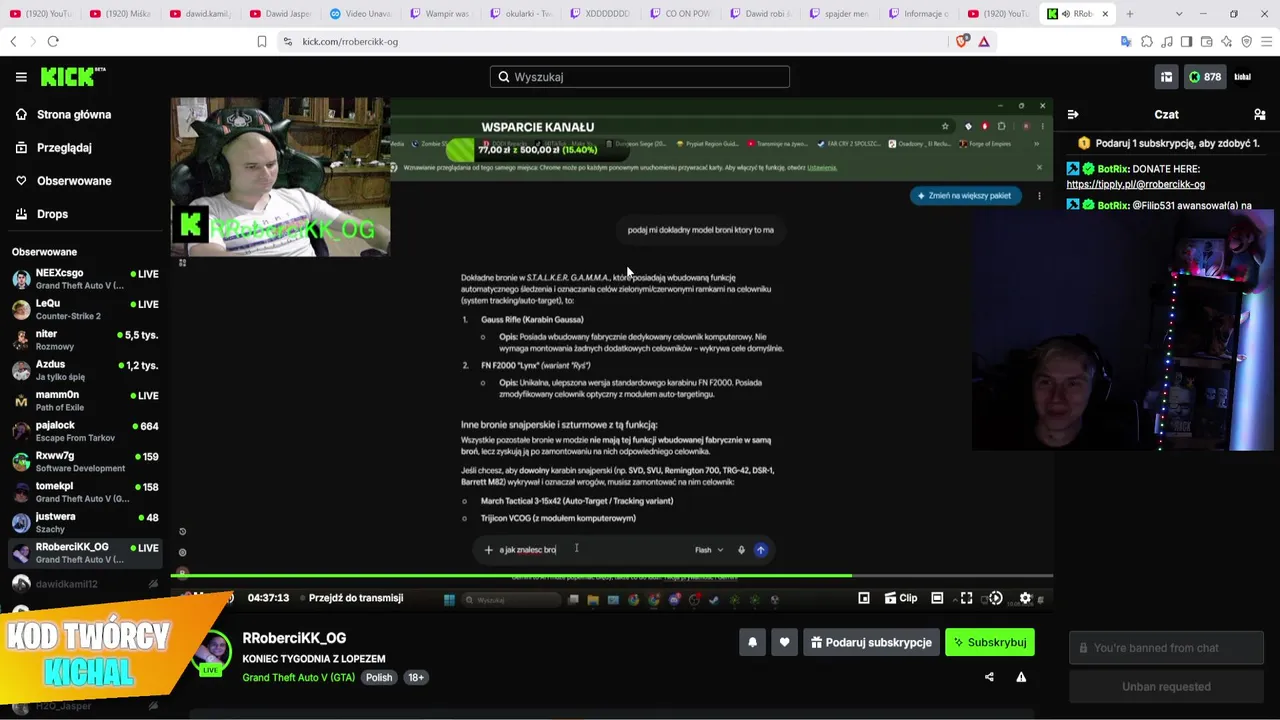Open Rxww7g channel in followed list

point(85,462)
